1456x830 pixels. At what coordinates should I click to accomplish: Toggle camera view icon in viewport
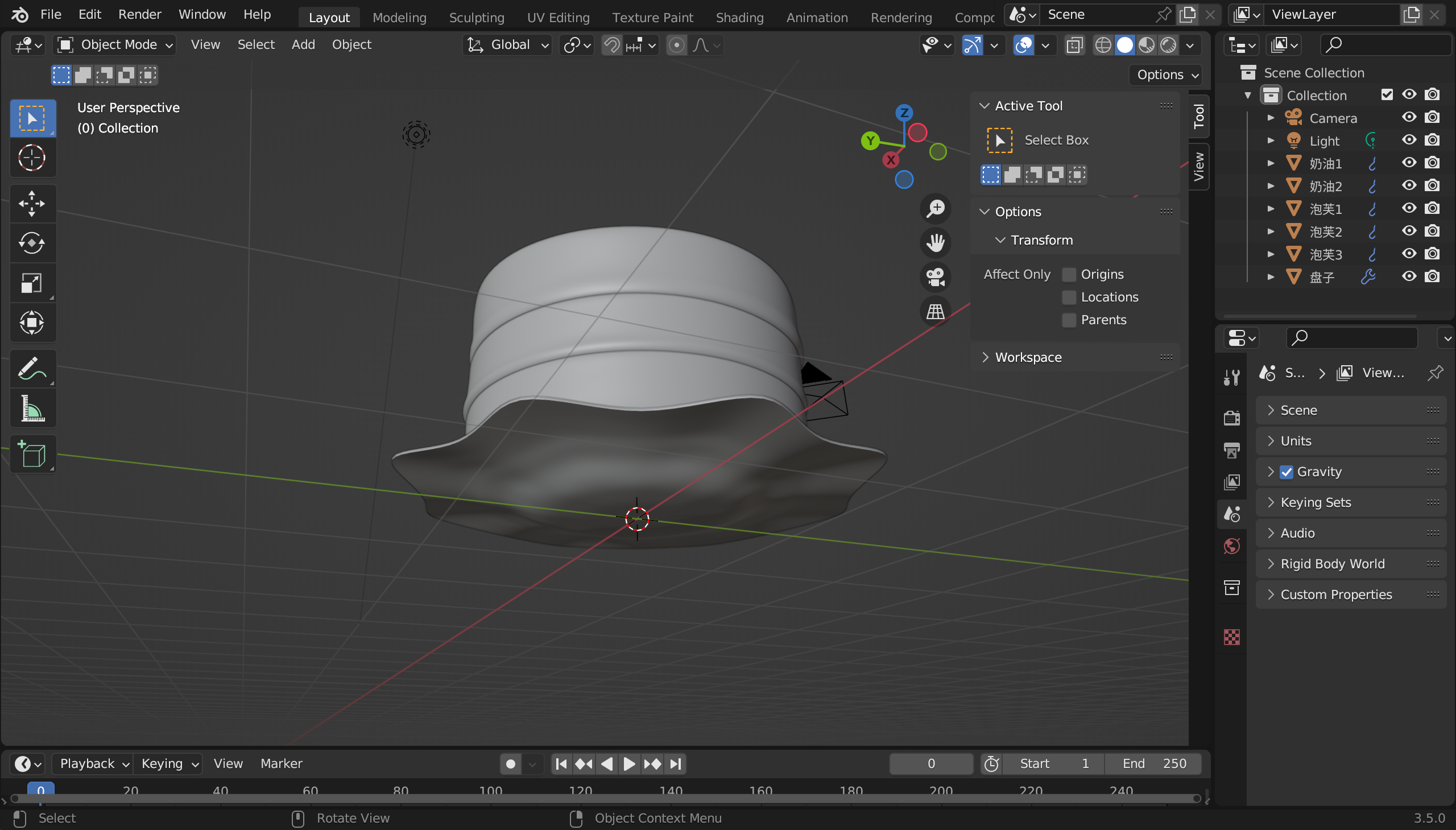(935, 277)
